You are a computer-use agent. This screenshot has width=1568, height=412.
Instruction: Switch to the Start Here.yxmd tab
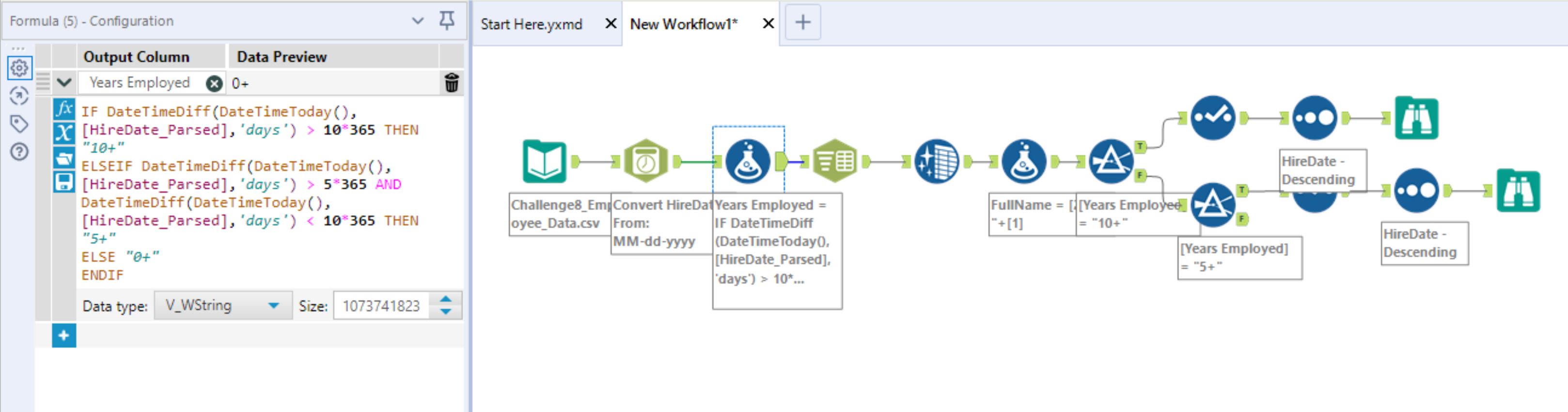[531, 24]
